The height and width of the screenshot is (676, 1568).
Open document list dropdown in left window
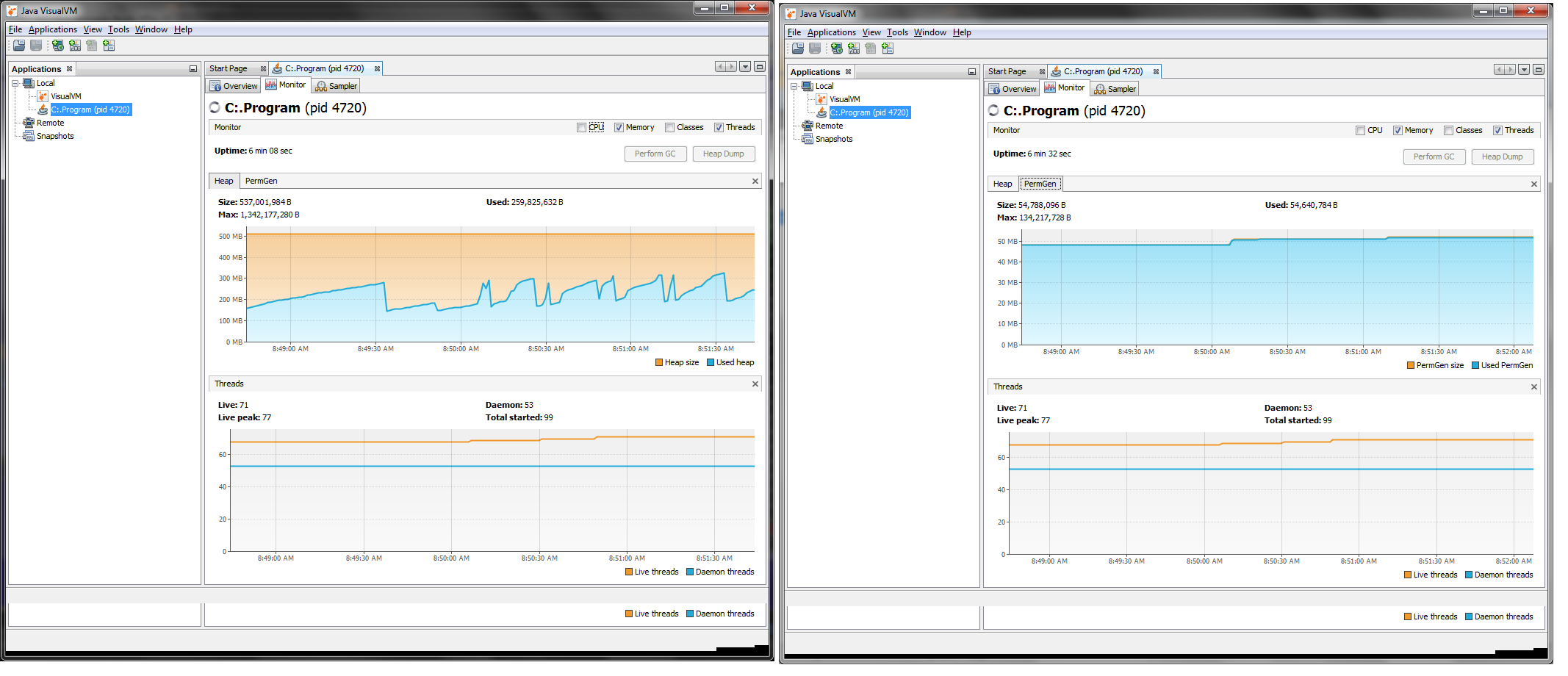(745, 67)
